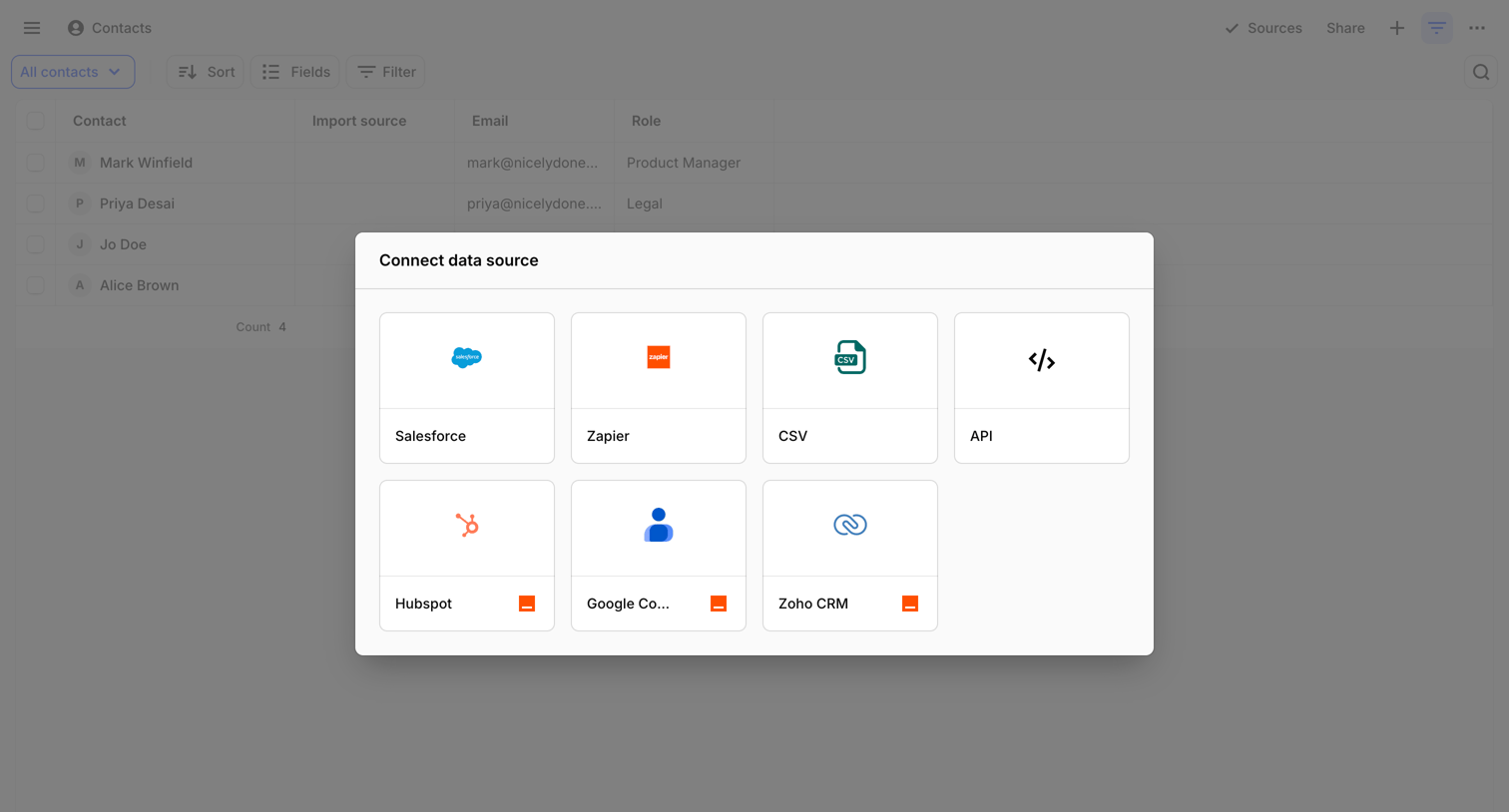Viewport: 1509px width, 812px height.
Task: Open the hamburger menu icon
Action: coord(32,28)
